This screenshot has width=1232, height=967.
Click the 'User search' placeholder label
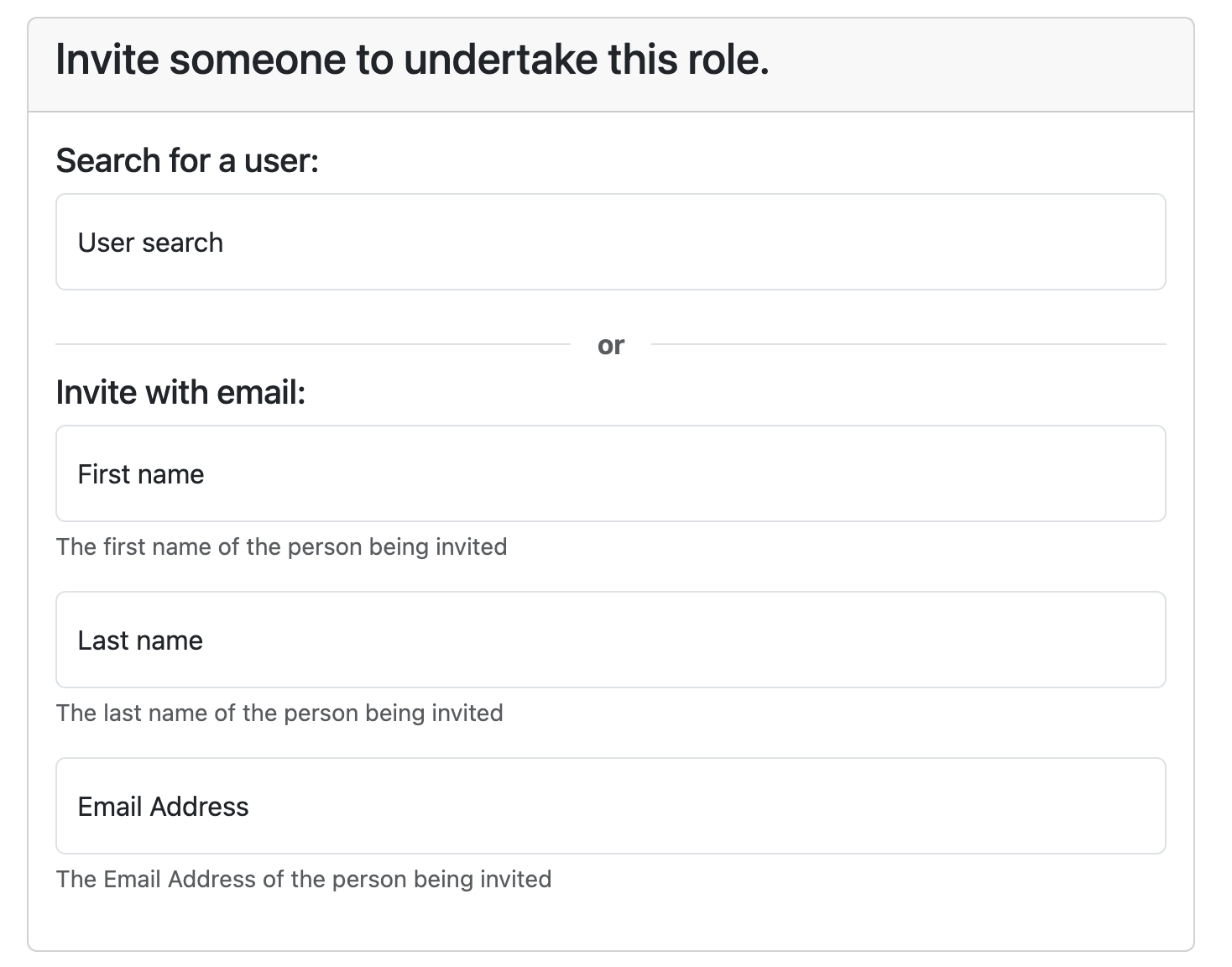tap(150, 243)
